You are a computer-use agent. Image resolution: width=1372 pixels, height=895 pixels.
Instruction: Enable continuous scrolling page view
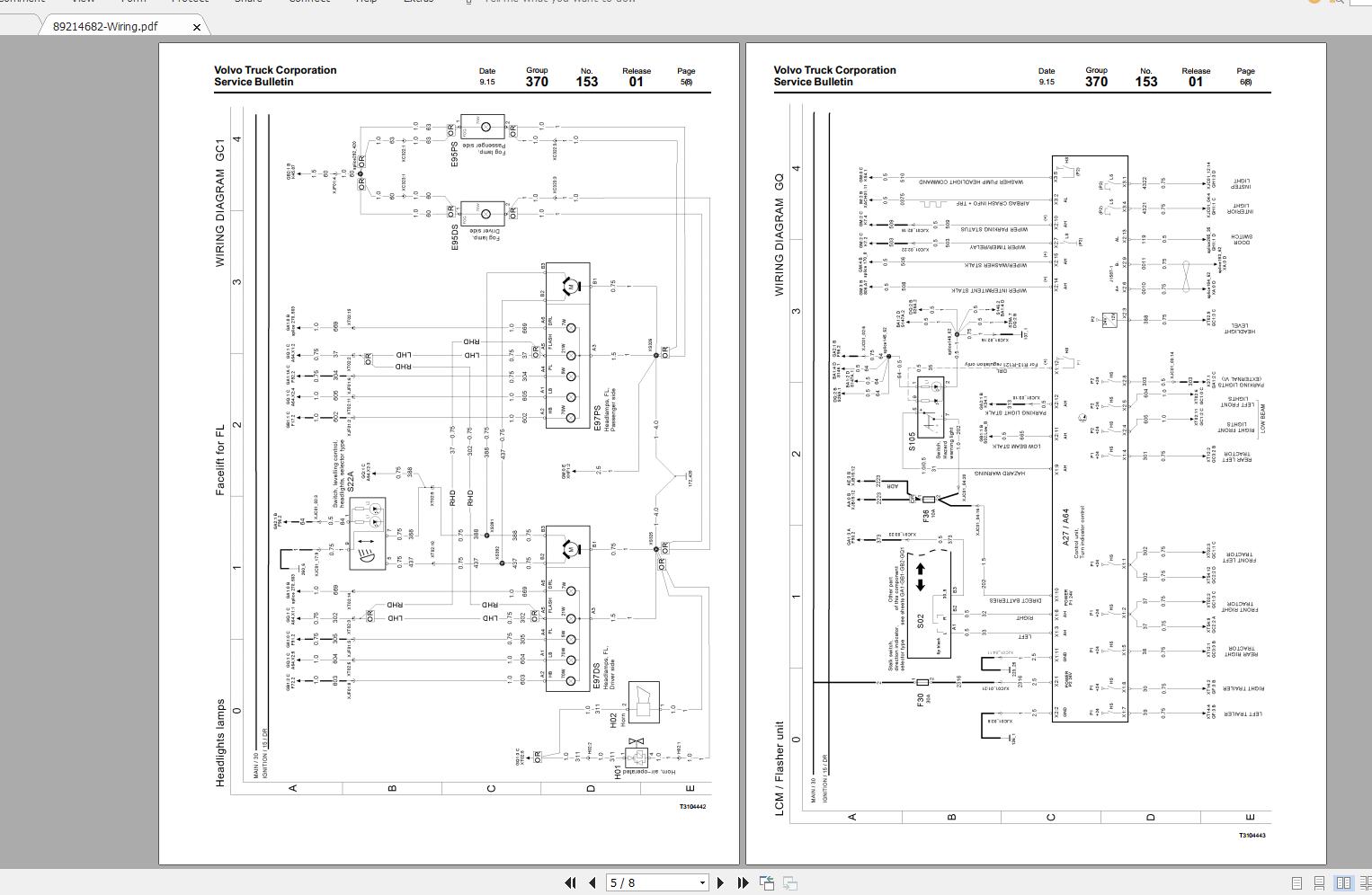pyautogui.click(x=1319, y=882)
